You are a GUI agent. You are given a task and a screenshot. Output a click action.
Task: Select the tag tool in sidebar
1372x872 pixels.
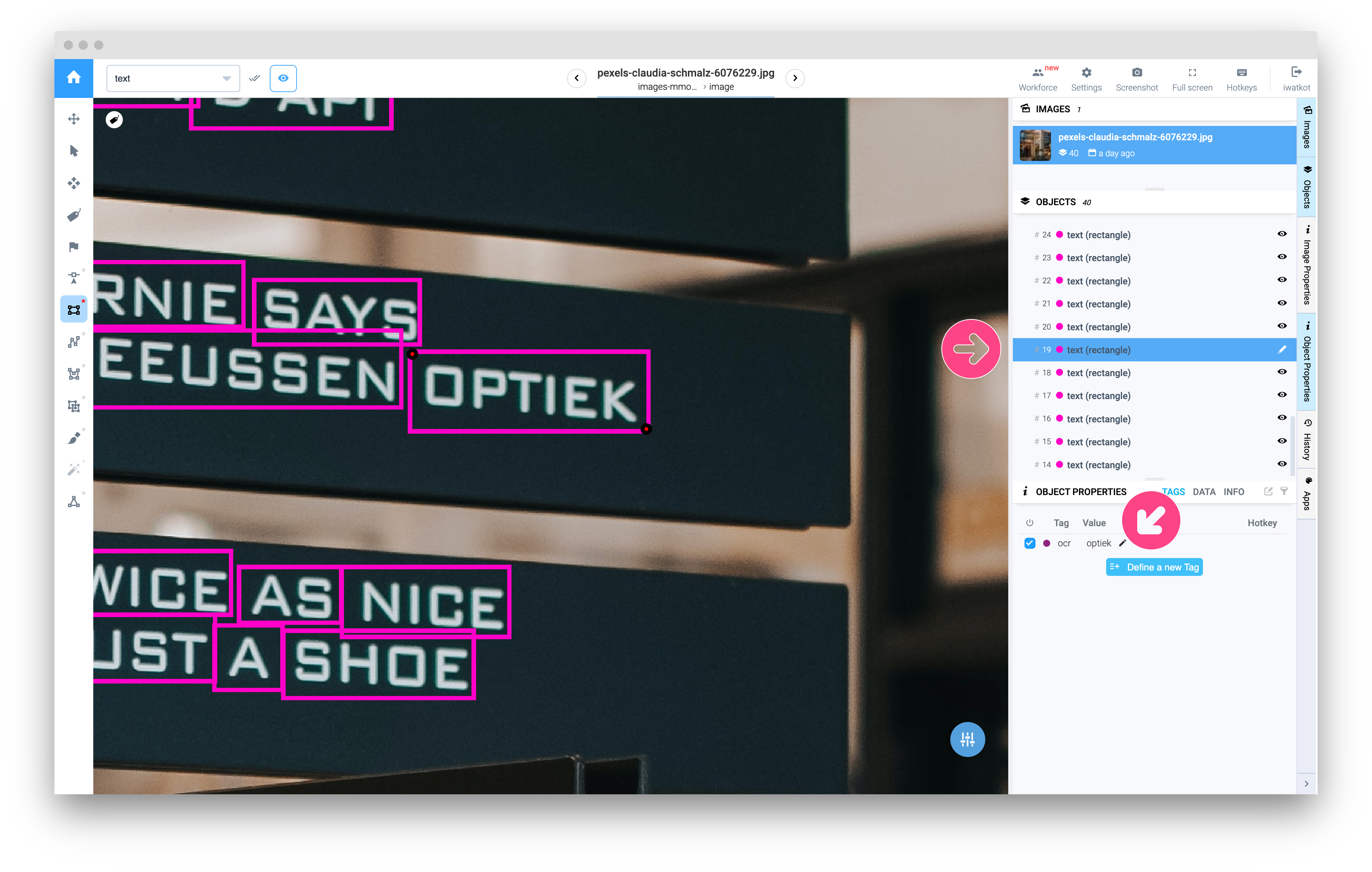73,215
